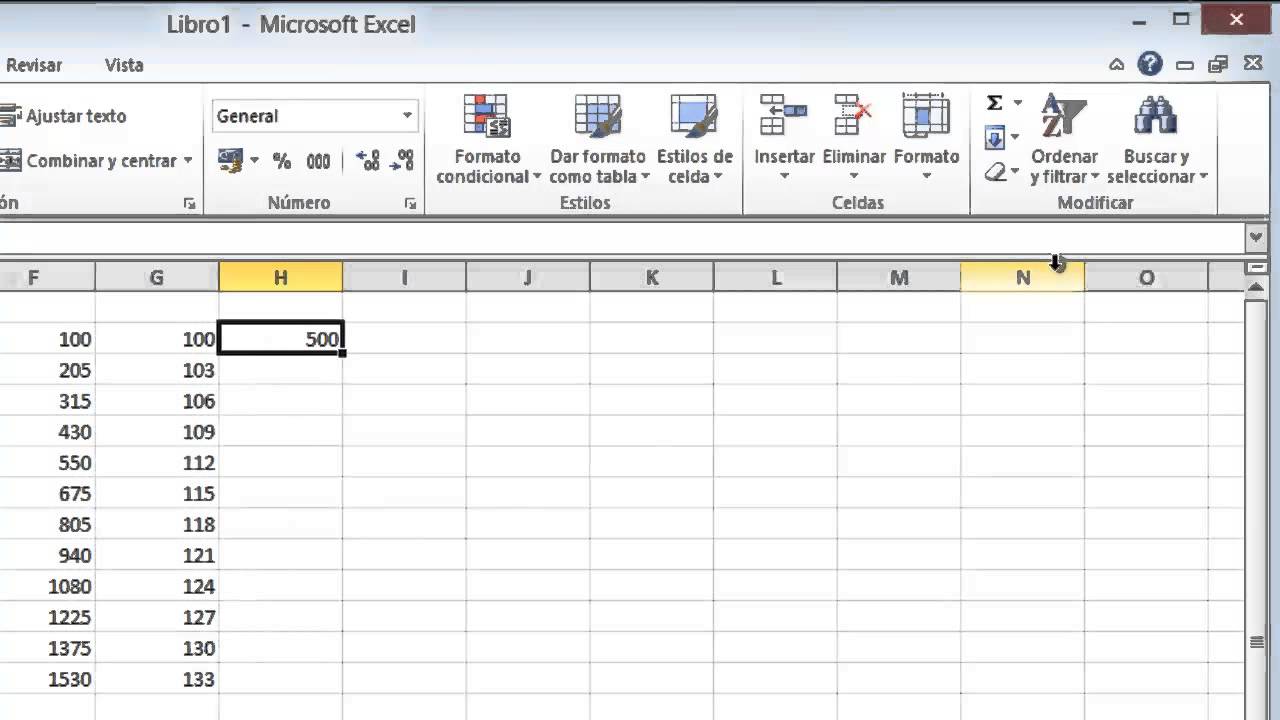Image resolution: width=1280 pixels, height=720 pixels.
Task: Select cell with value 118
Action: [x=157, y=525]
